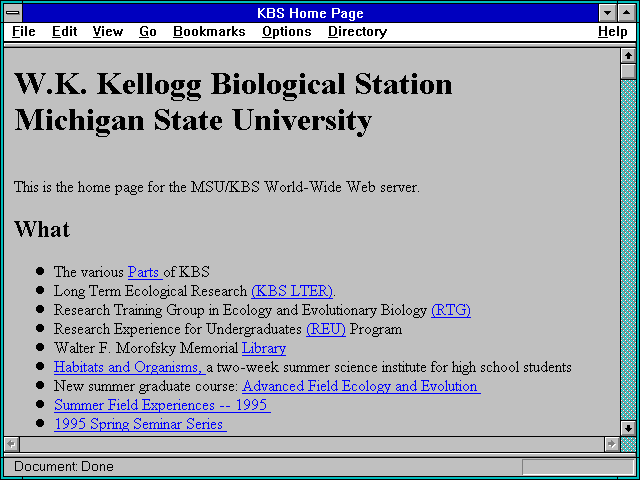Viewport: 640px width, 480px height.
Task: Follow the Habitats and Organisms link
Action: 129,367
